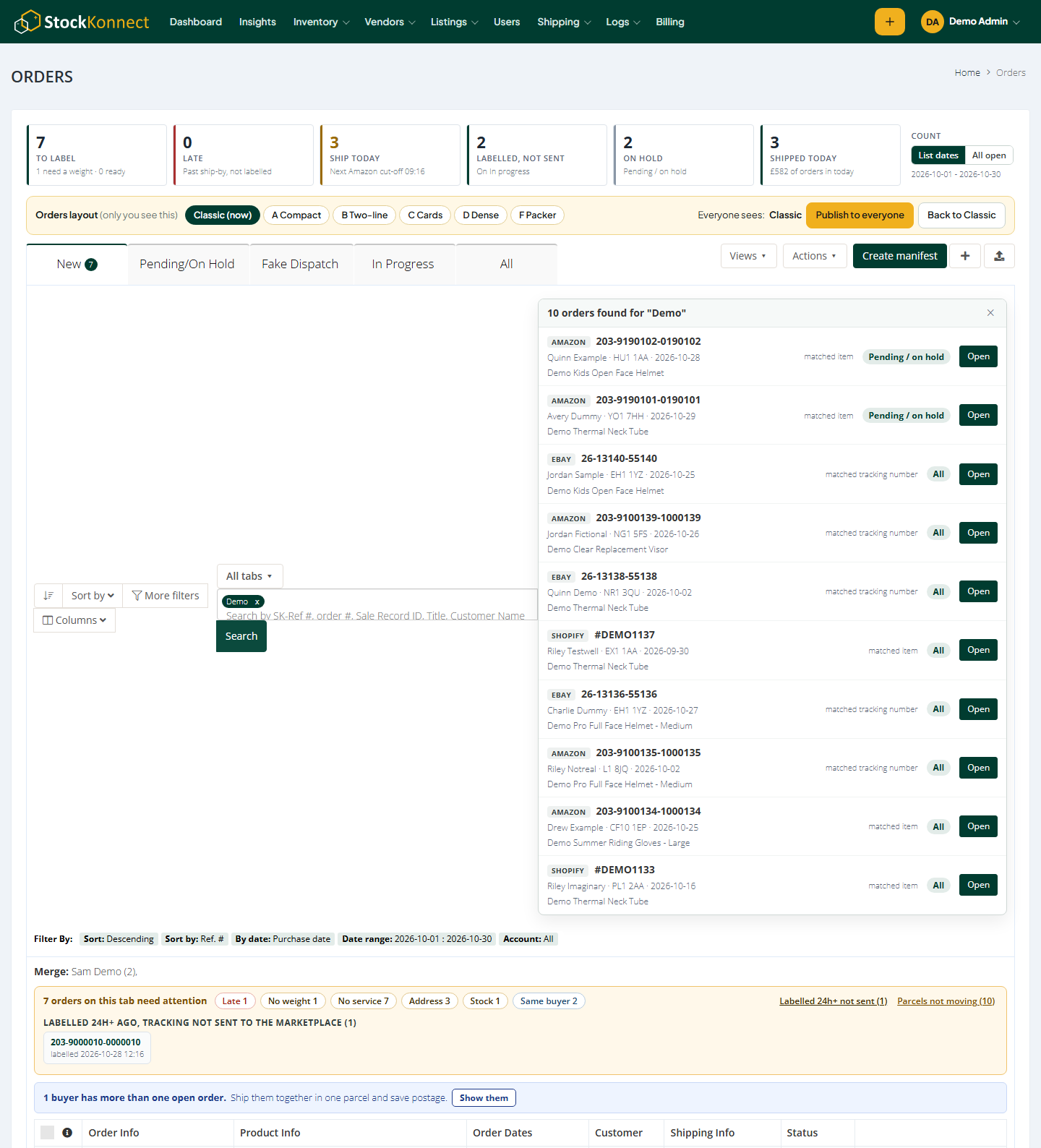The width and height of the screenshot is (1041, 1148).
Task: Switch to the Pending/On Hold tab
Action: tap(187, 264)
